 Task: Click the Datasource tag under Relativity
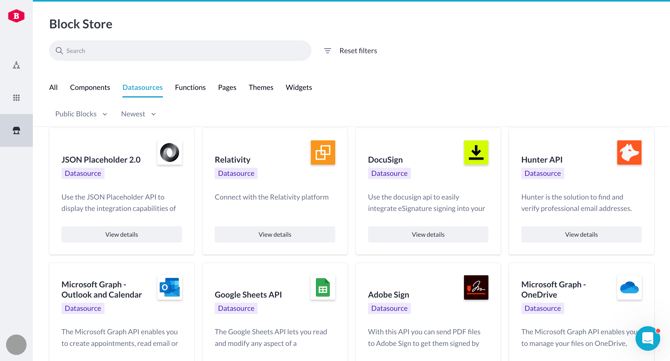pos(236,173)
